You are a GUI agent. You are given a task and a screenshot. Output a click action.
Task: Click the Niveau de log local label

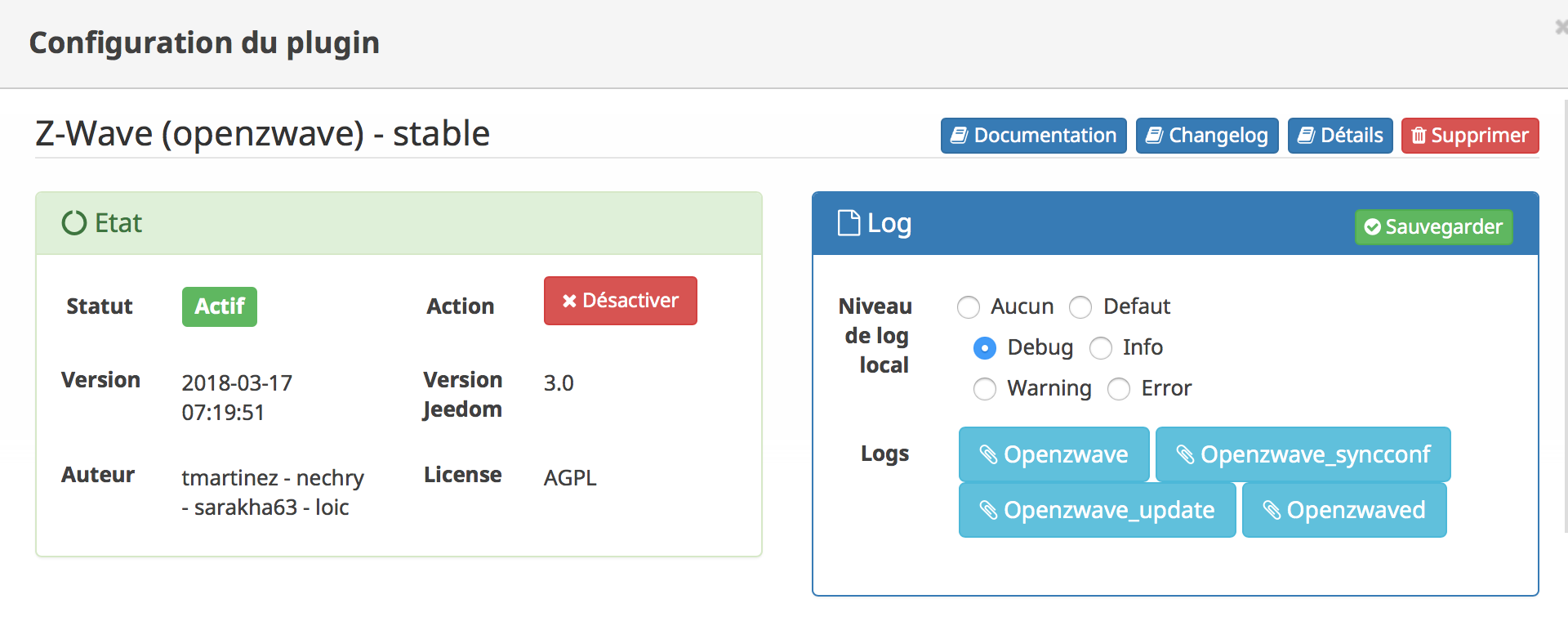click(x=875, y=335)
